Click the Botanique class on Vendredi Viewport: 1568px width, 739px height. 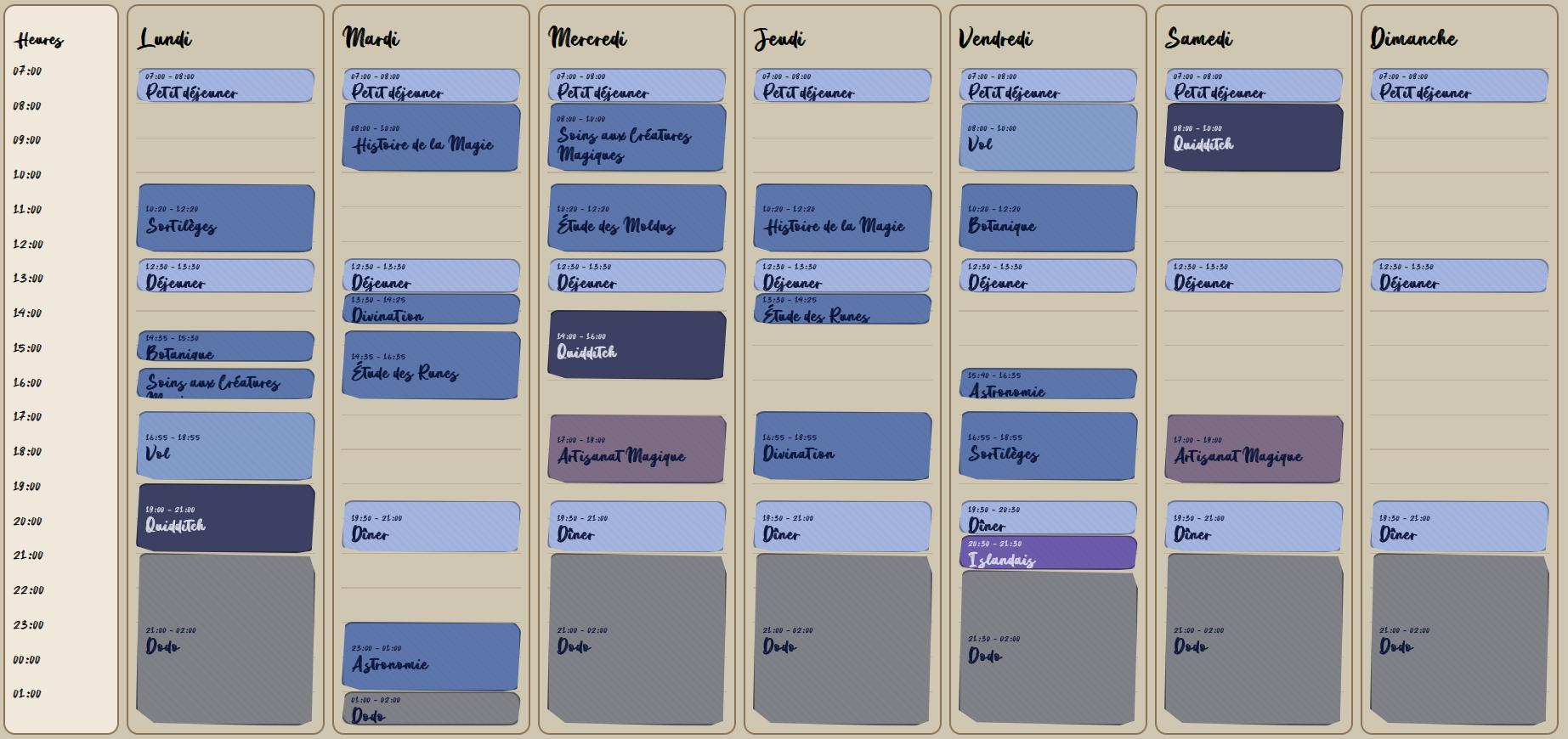(1048, 218)
